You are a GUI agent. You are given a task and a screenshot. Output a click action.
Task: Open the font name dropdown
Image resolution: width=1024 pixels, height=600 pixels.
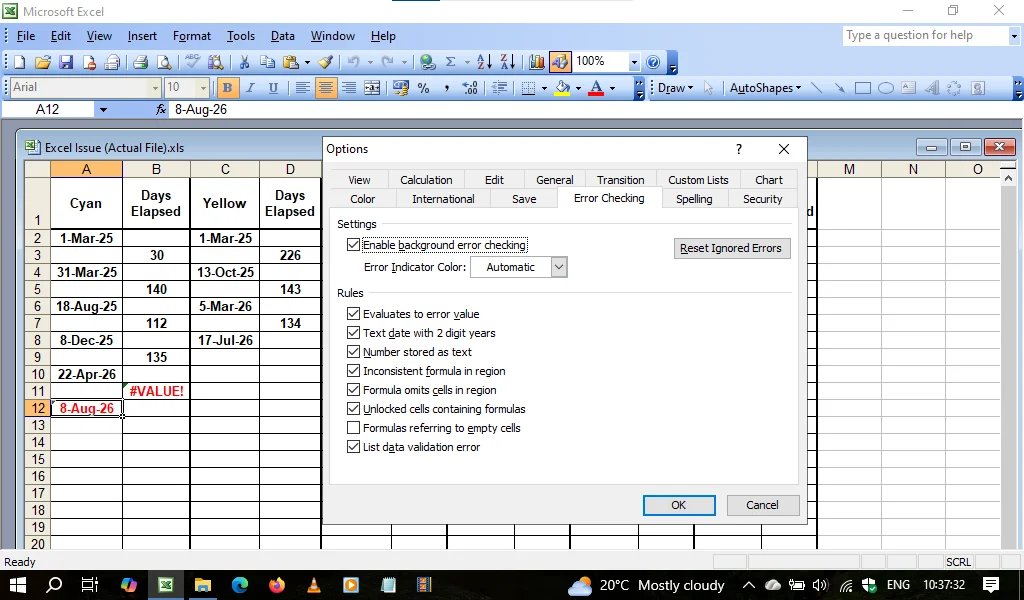point(155,87)
